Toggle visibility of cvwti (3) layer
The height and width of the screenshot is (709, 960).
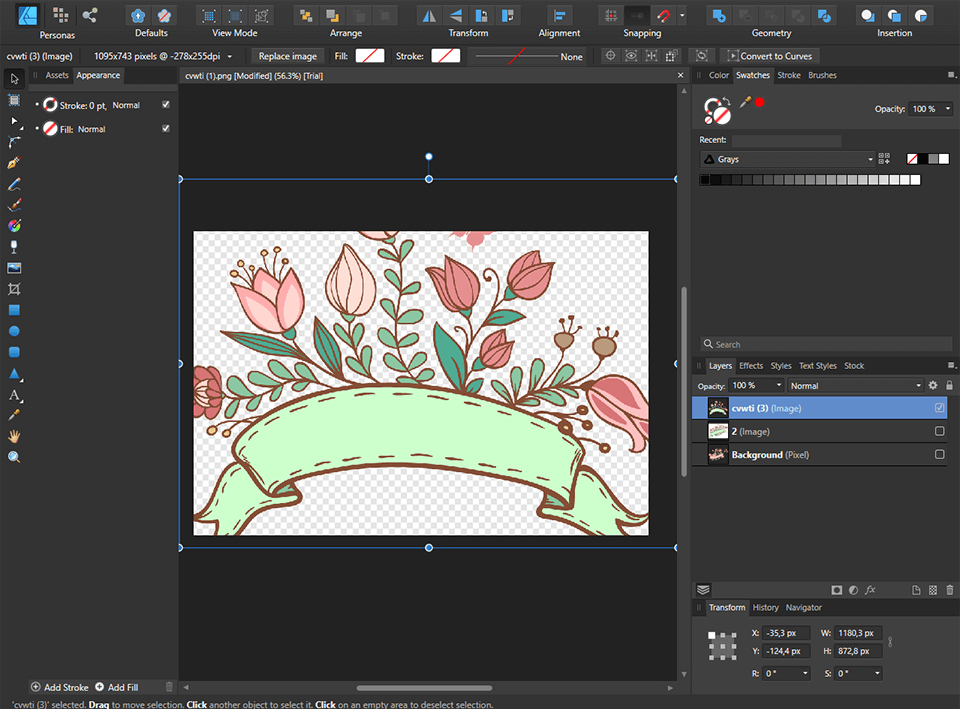coord(939,408)
